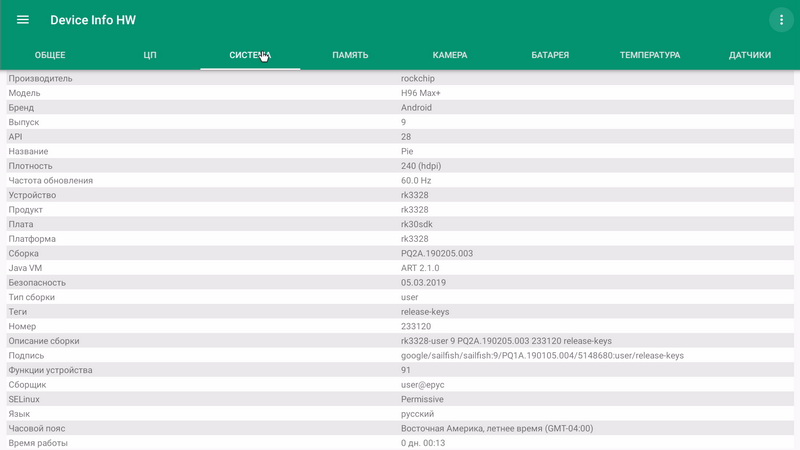Select the Часовой пояс row
800x450 pixels.
click(x=400, y=429)
